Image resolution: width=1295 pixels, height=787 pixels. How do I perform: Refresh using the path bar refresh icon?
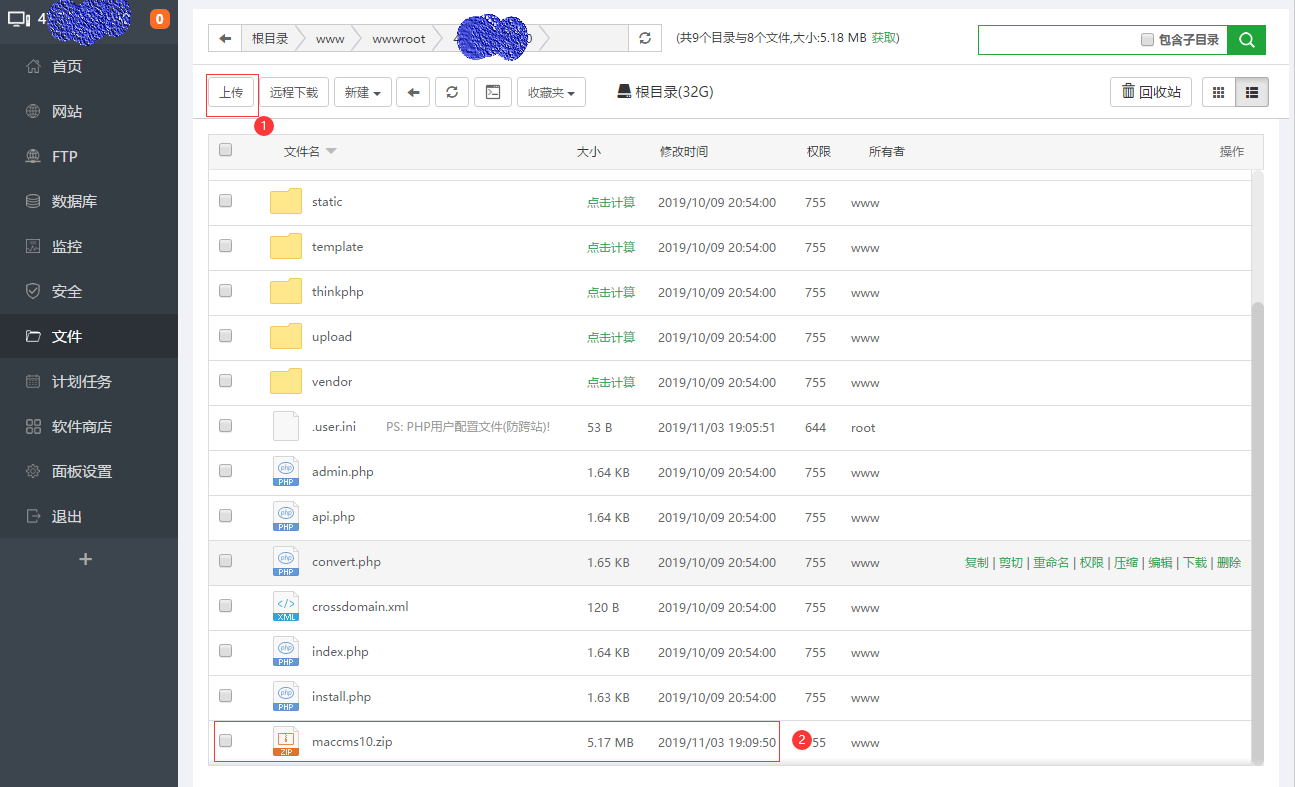(x=645, y=38)
